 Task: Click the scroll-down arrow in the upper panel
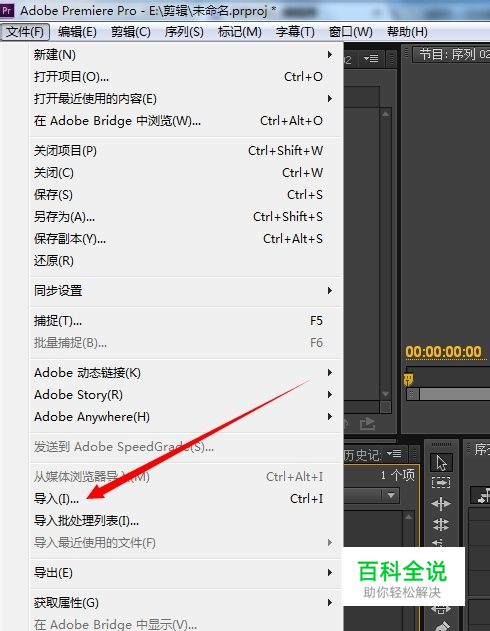pyautogui.click(x=385, y=394)
